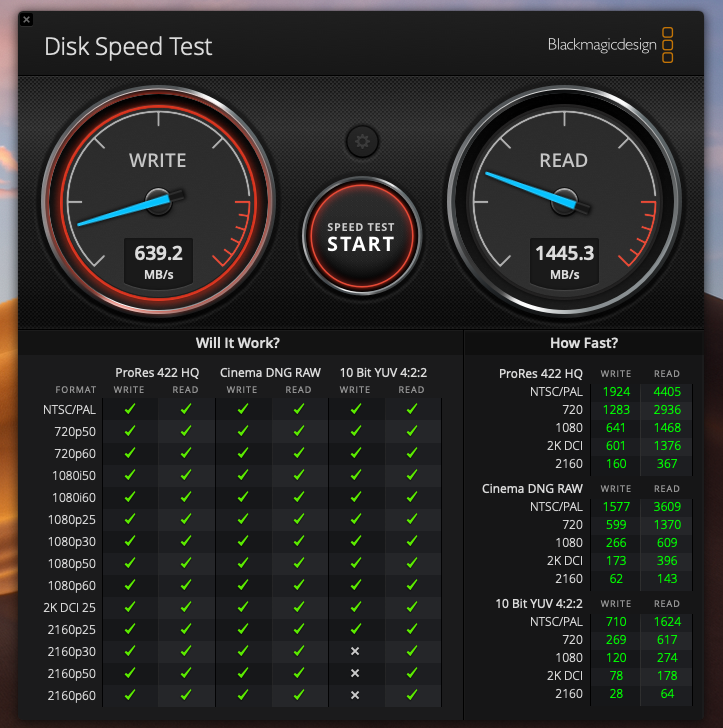Click YUV 720 read value 617
Image resolution: width=723 pixels, height=728 pixels.
click(667, 640)
